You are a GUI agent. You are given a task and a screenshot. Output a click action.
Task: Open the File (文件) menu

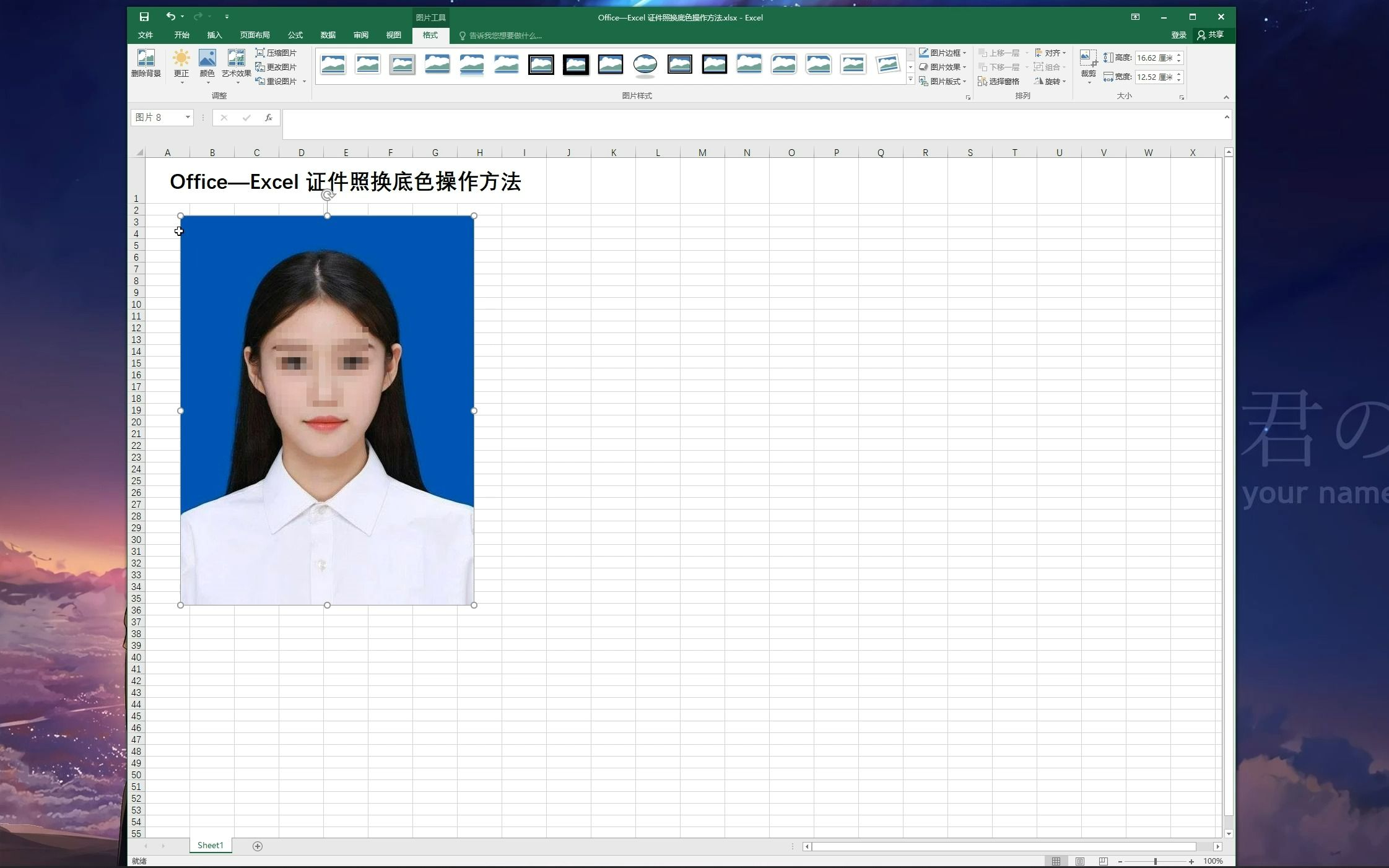point(146,35)
